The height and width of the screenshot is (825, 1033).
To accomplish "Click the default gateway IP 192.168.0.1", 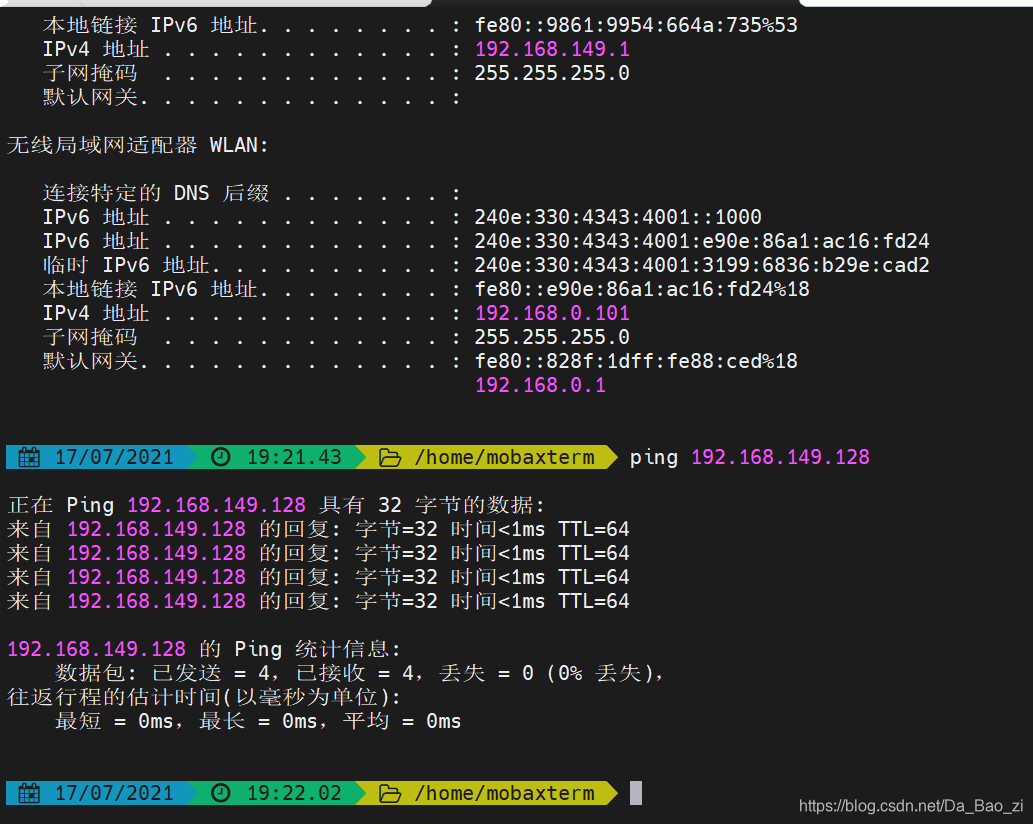I will pyautogui.click(x=540, y=385).
